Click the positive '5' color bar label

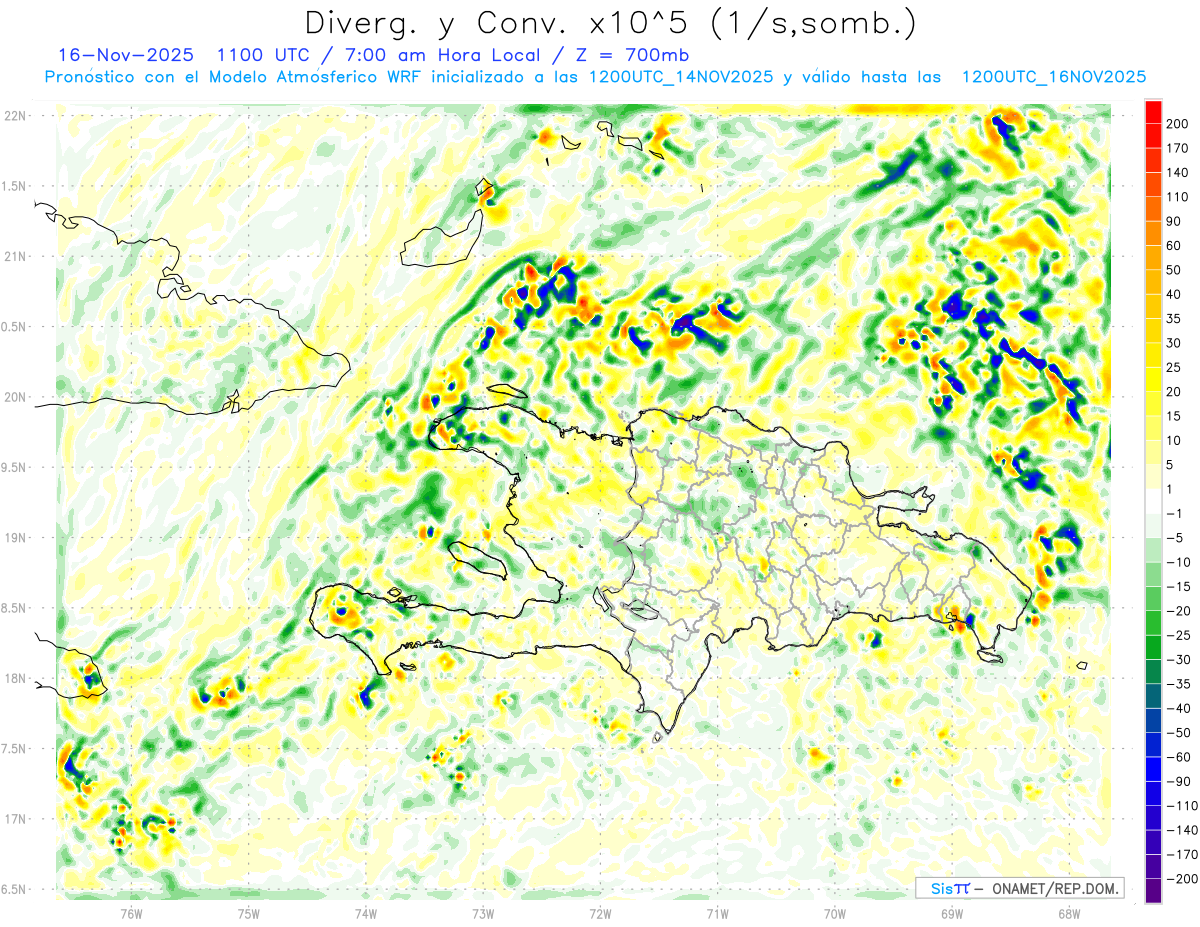coord(1170,465)
